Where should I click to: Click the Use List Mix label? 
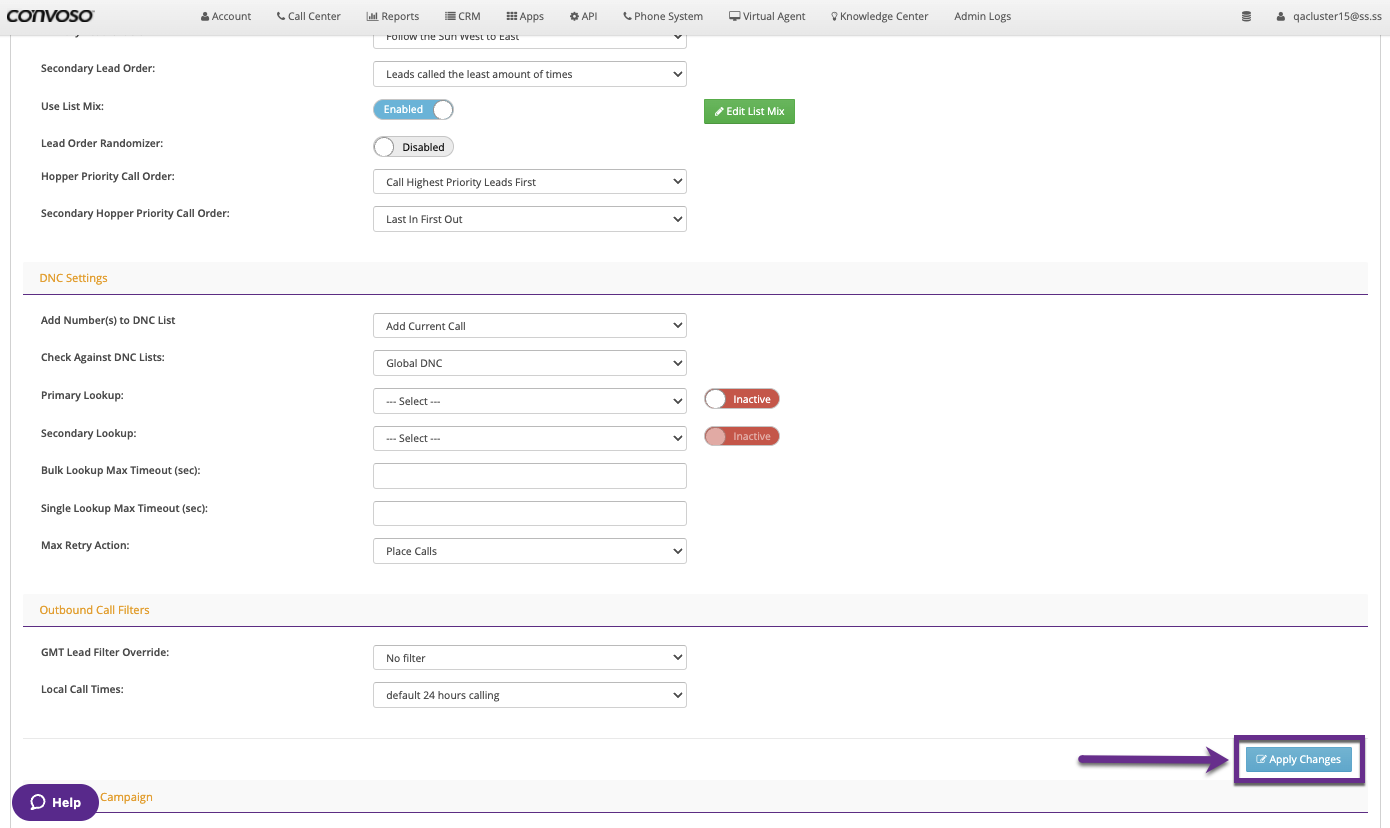click(72, 106)
